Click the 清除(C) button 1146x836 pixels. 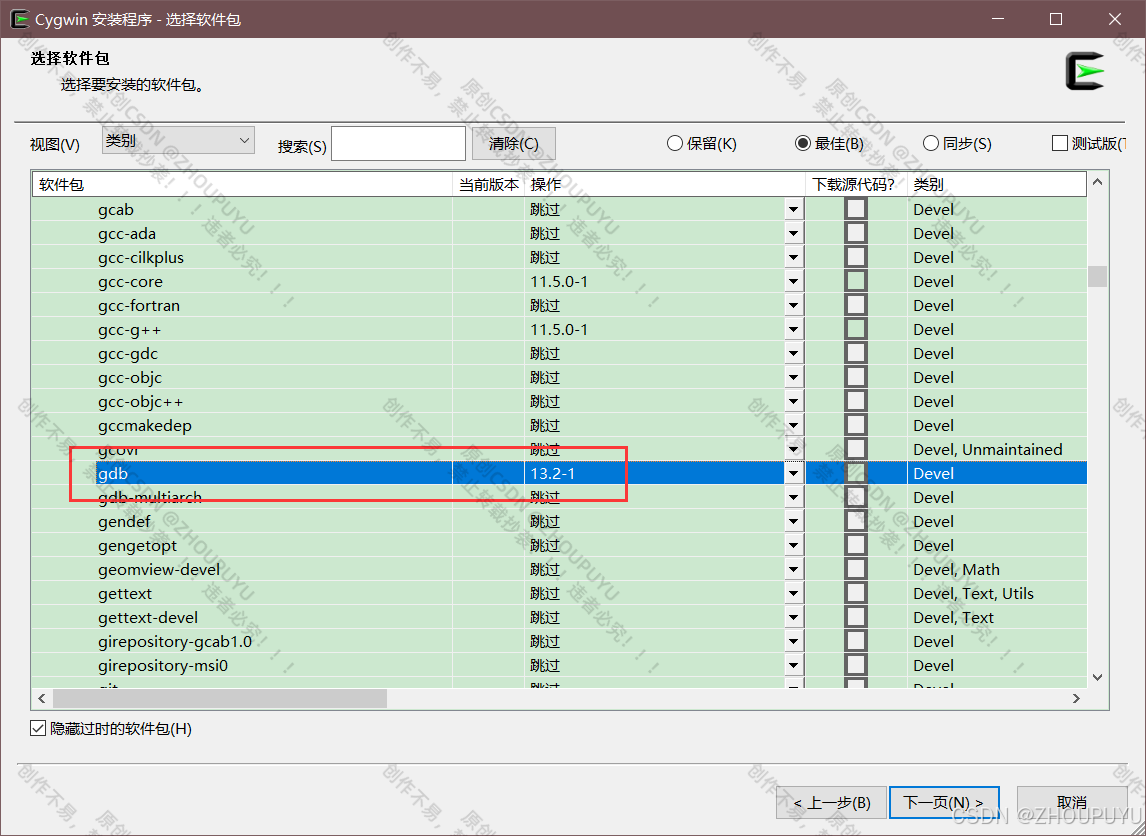(x=514, y=143)
